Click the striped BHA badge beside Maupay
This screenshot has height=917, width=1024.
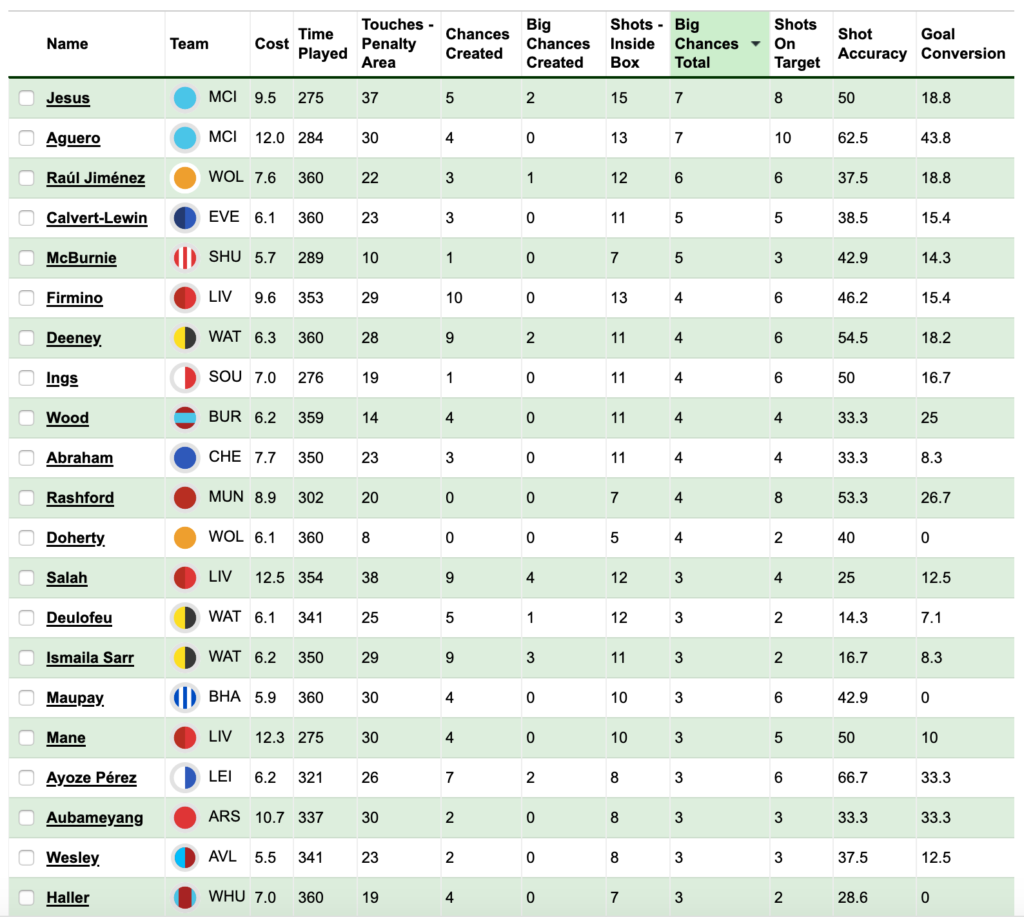click(185, 698)
